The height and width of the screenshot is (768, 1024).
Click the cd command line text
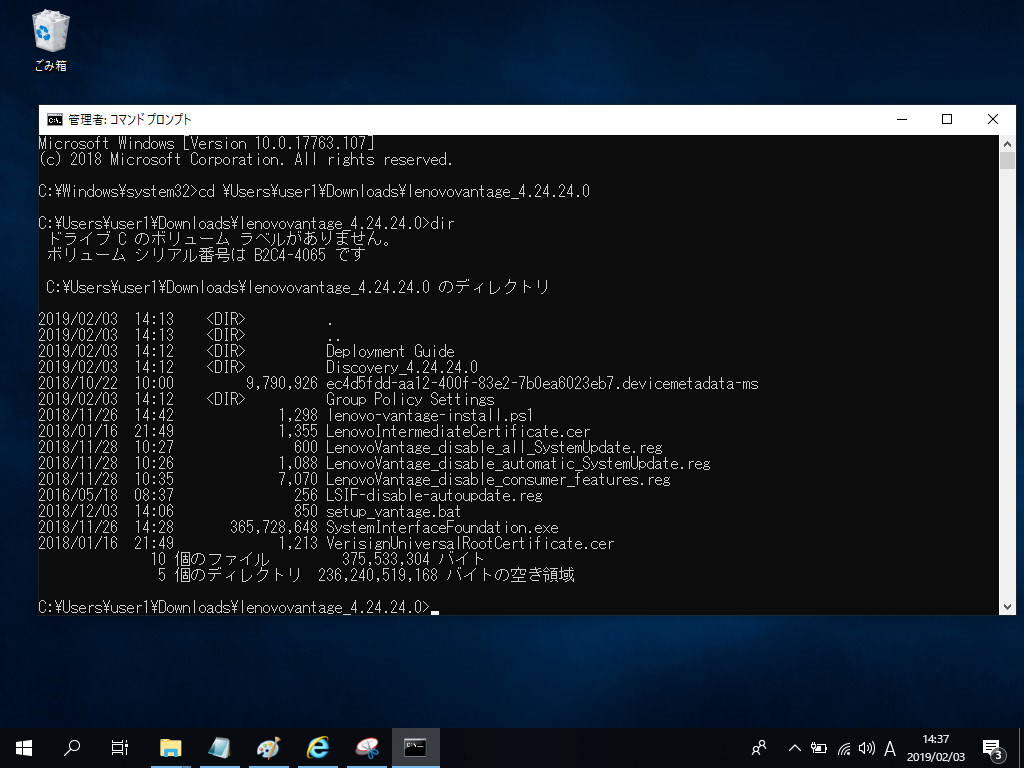[x=394, y=191]
